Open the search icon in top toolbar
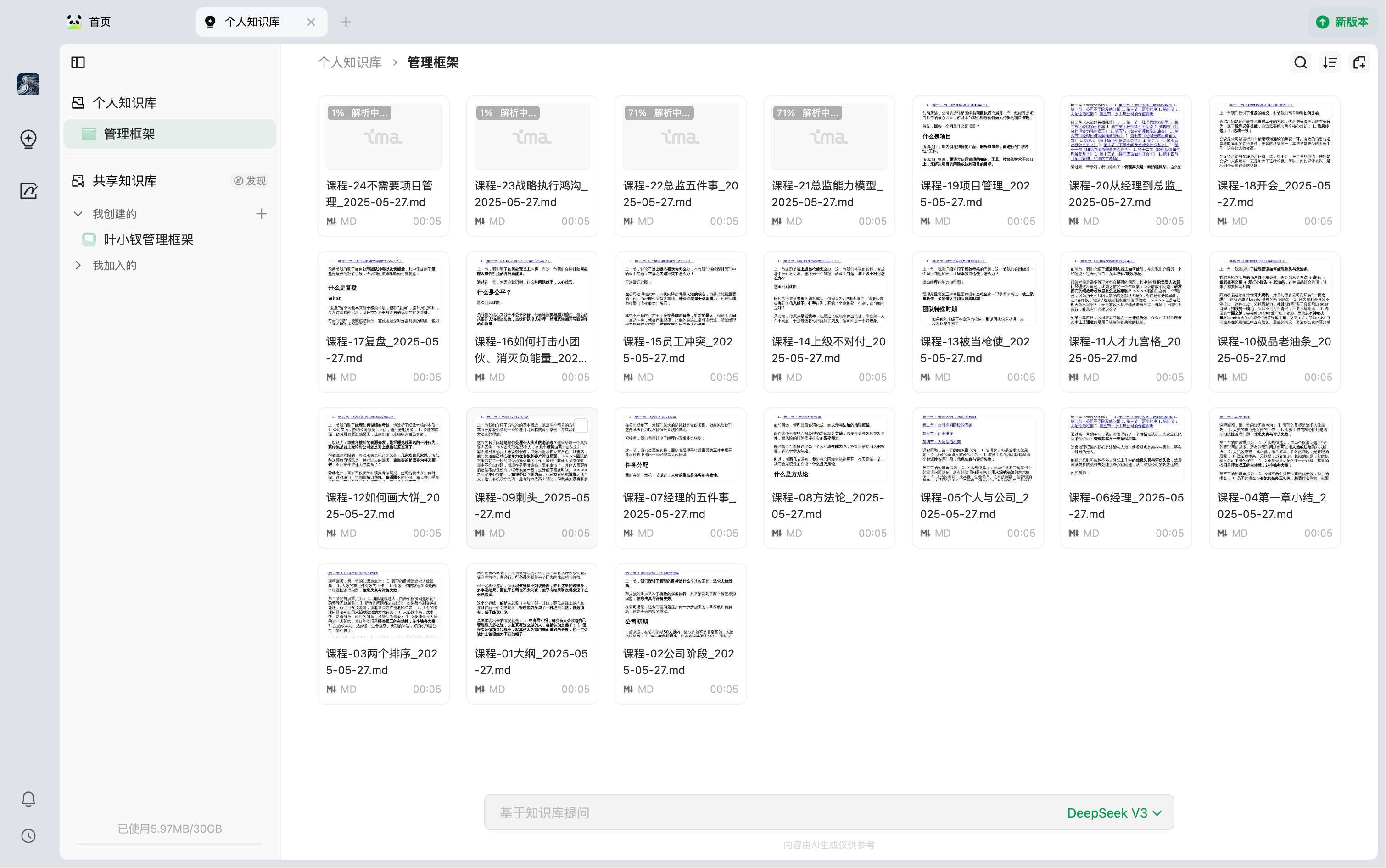This screenshot has height=868, width=1386. (1301, 62)
